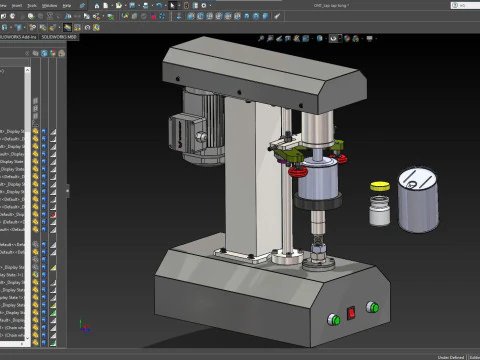The height and width of the screenshot is (360, 480).
Task: Open the Tools menu
Action: click(32, 6)
